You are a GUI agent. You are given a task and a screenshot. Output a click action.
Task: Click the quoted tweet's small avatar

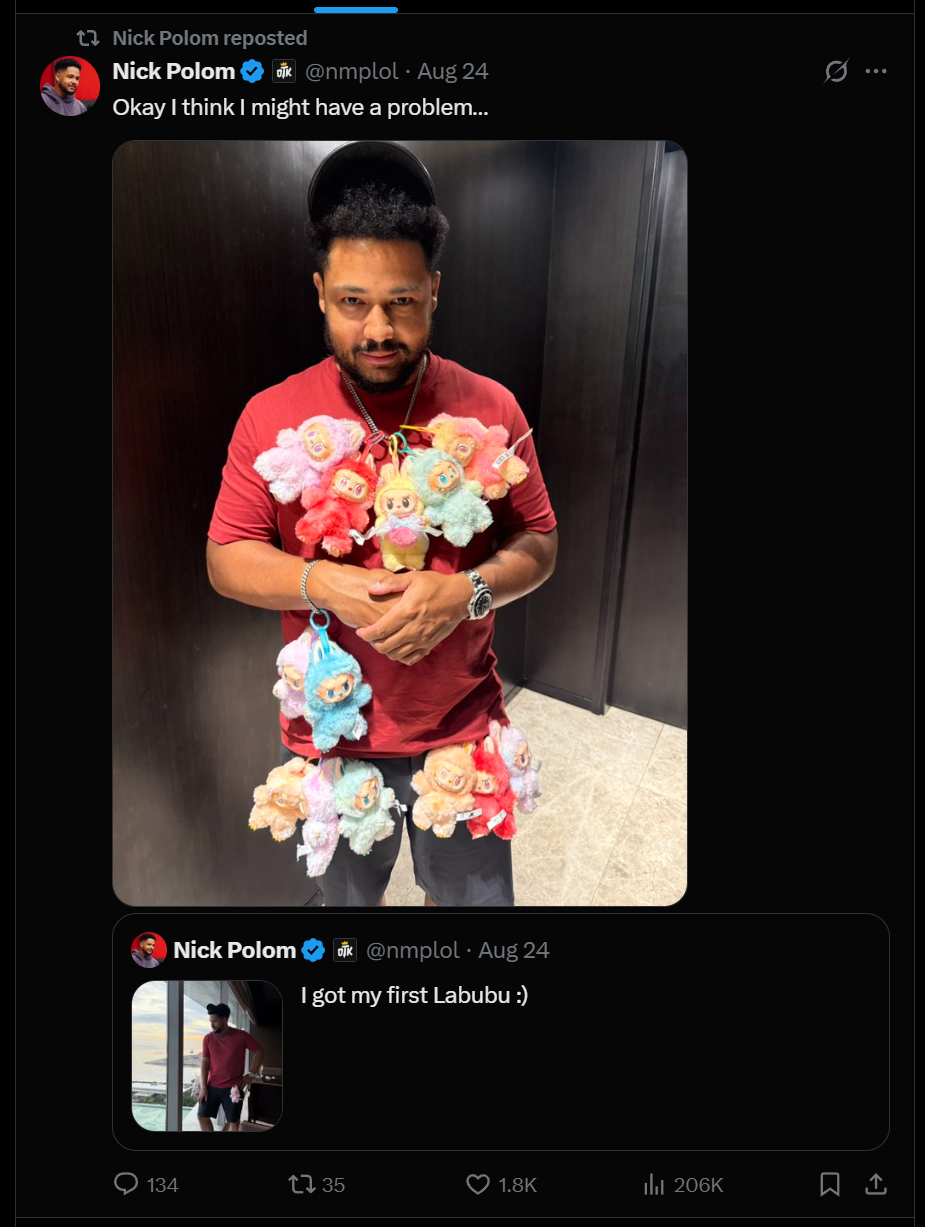[x=149, y=950]
